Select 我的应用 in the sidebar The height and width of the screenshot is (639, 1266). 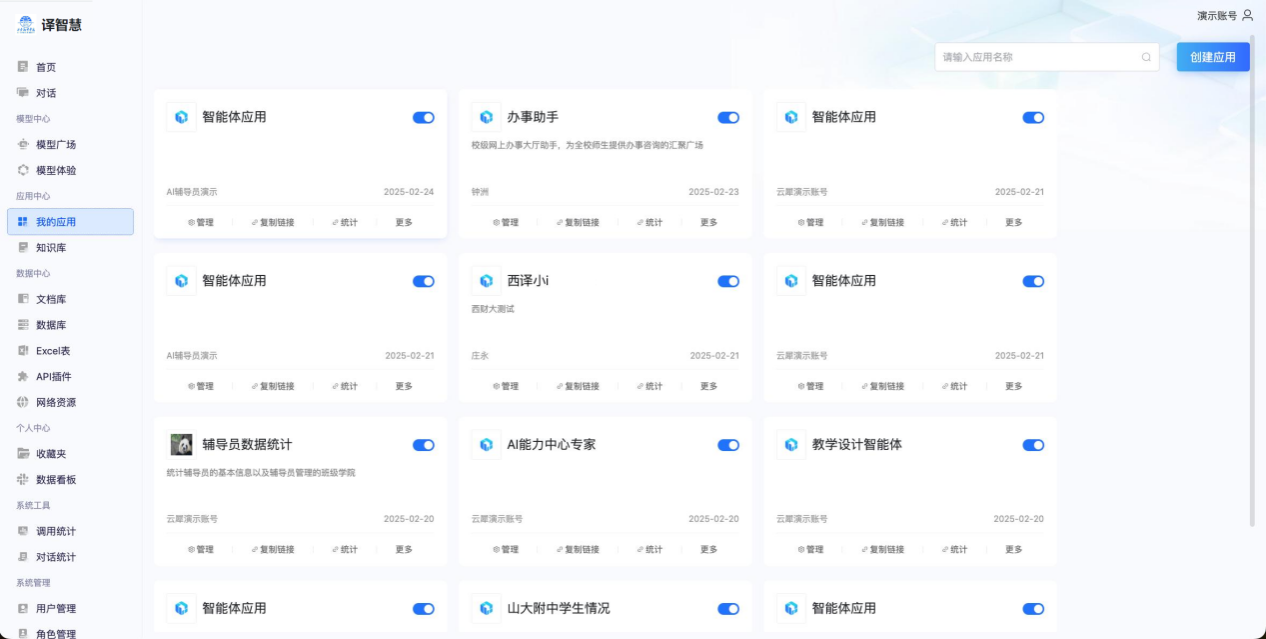(x=70, y=222)
